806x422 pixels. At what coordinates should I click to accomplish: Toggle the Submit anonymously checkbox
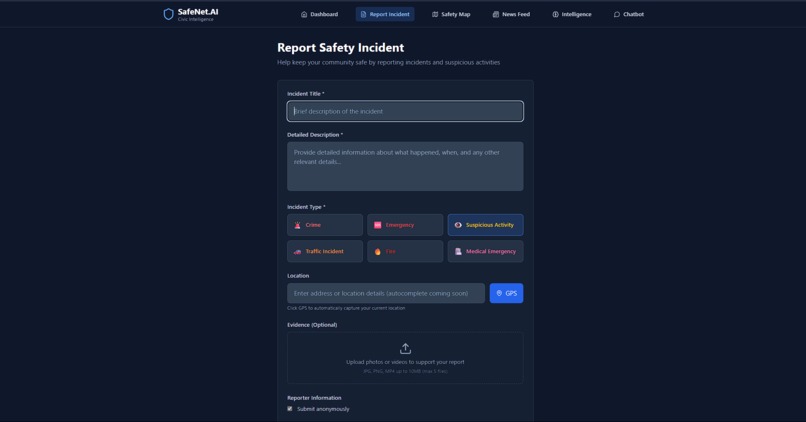pyautogui.click(x=290, y=409)
